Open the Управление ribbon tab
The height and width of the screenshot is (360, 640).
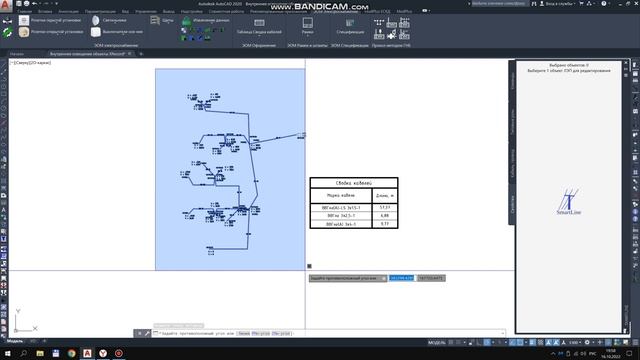tap(146, 11)
